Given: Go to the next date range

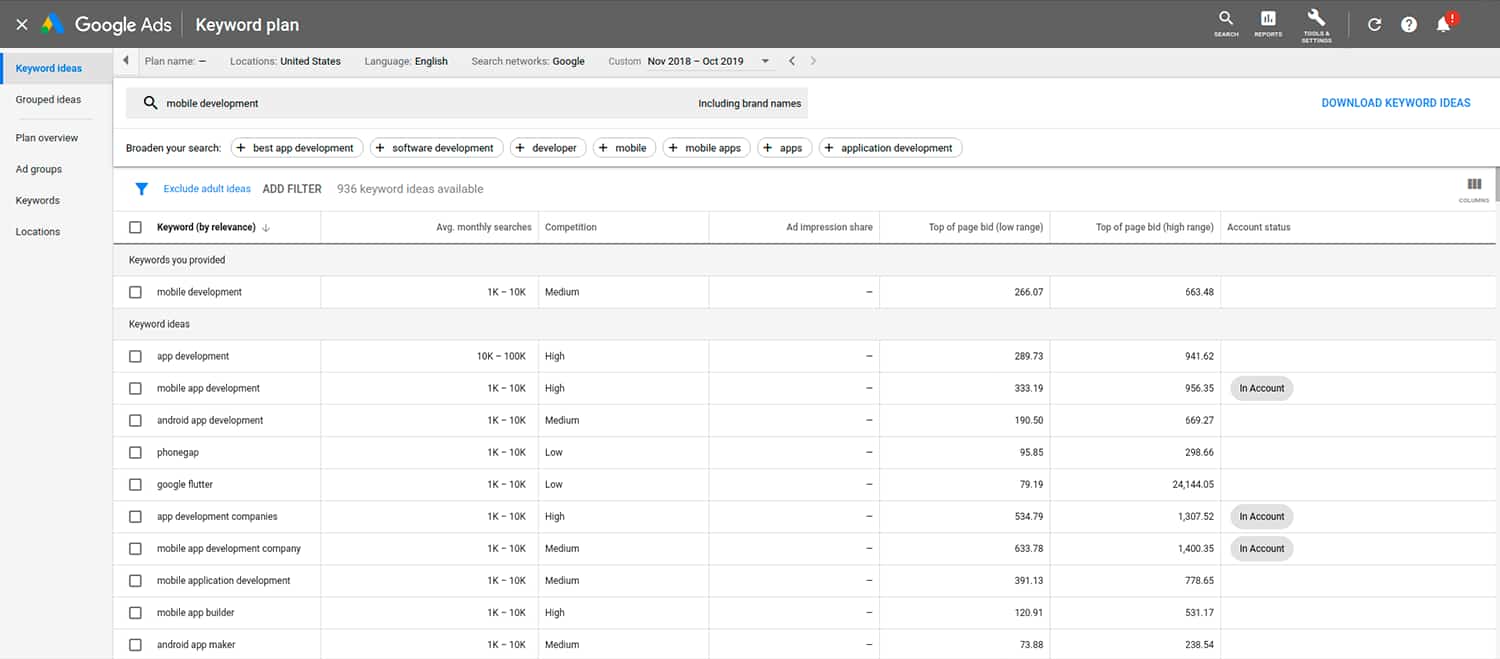Looking at the screenshot, I should pyautogui.click(x=813, y=61).
